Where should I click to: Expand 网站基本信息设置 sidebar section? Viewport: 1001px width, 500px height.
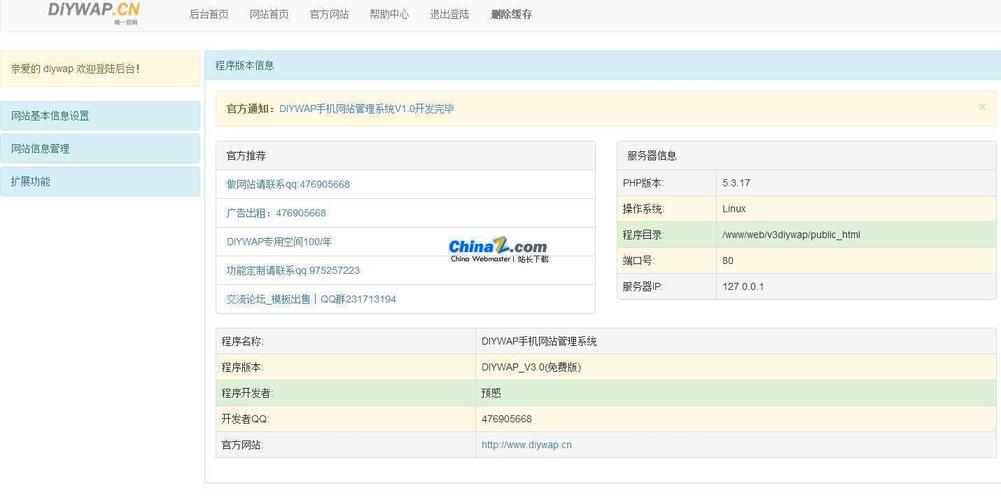point(100,116)
